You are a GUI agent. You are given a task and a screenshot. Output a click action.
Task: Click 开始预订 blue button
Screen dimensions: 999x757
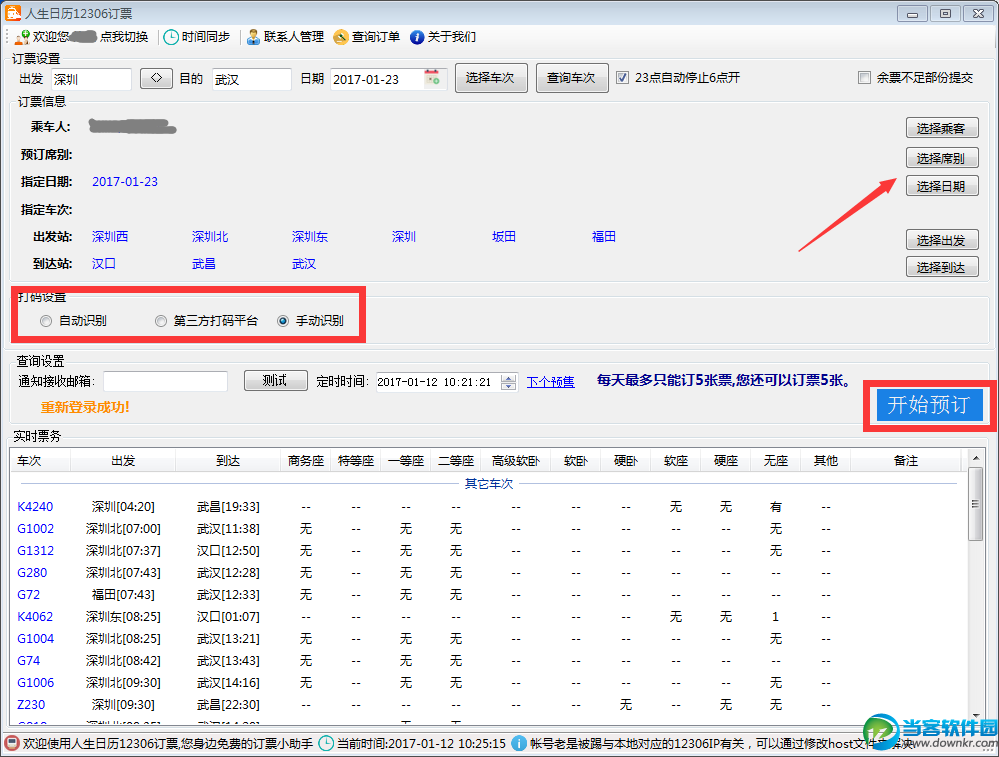point(930,405)
